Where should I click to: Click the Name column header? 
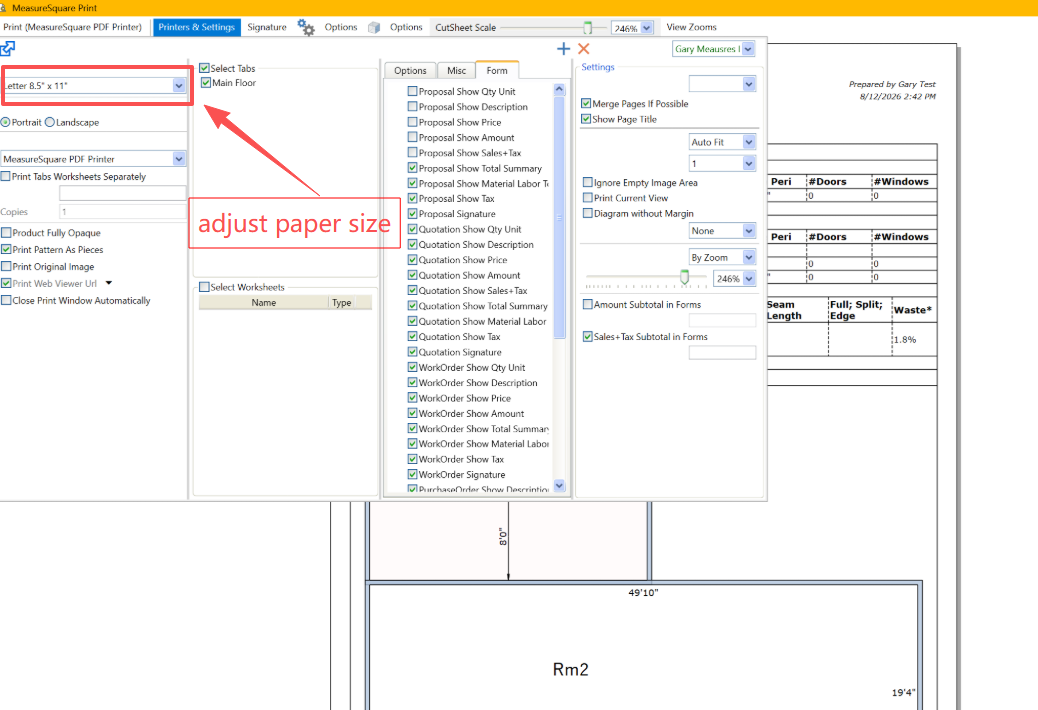(263, 302)
